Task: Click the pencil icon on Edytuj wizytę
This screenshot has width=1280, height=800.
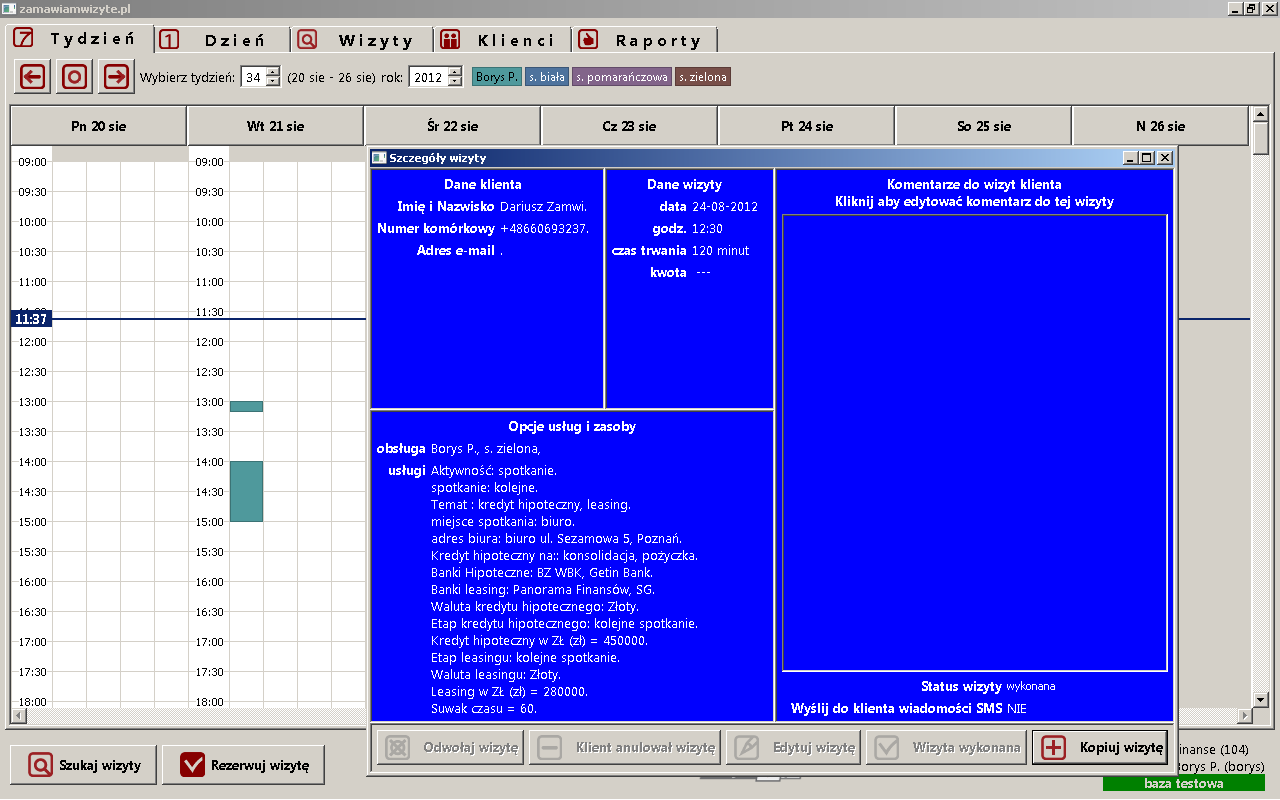Action: (x=746, y=747)
